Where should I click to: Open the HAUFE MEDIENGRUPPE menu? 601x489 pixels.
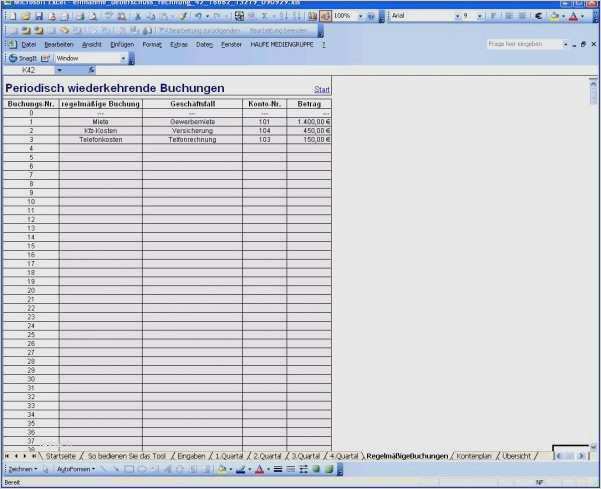point(282,44)
